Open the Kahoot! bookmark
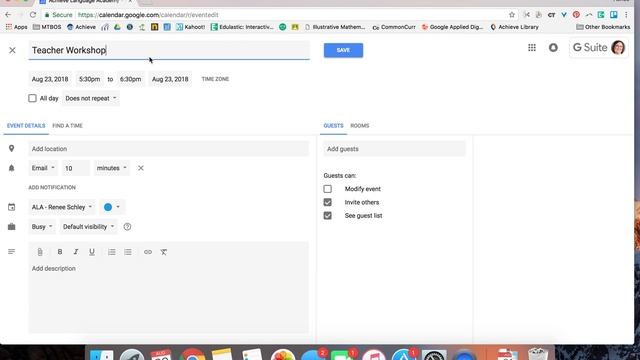The width and height of the screenshot is (640, 360). (191, 27)
